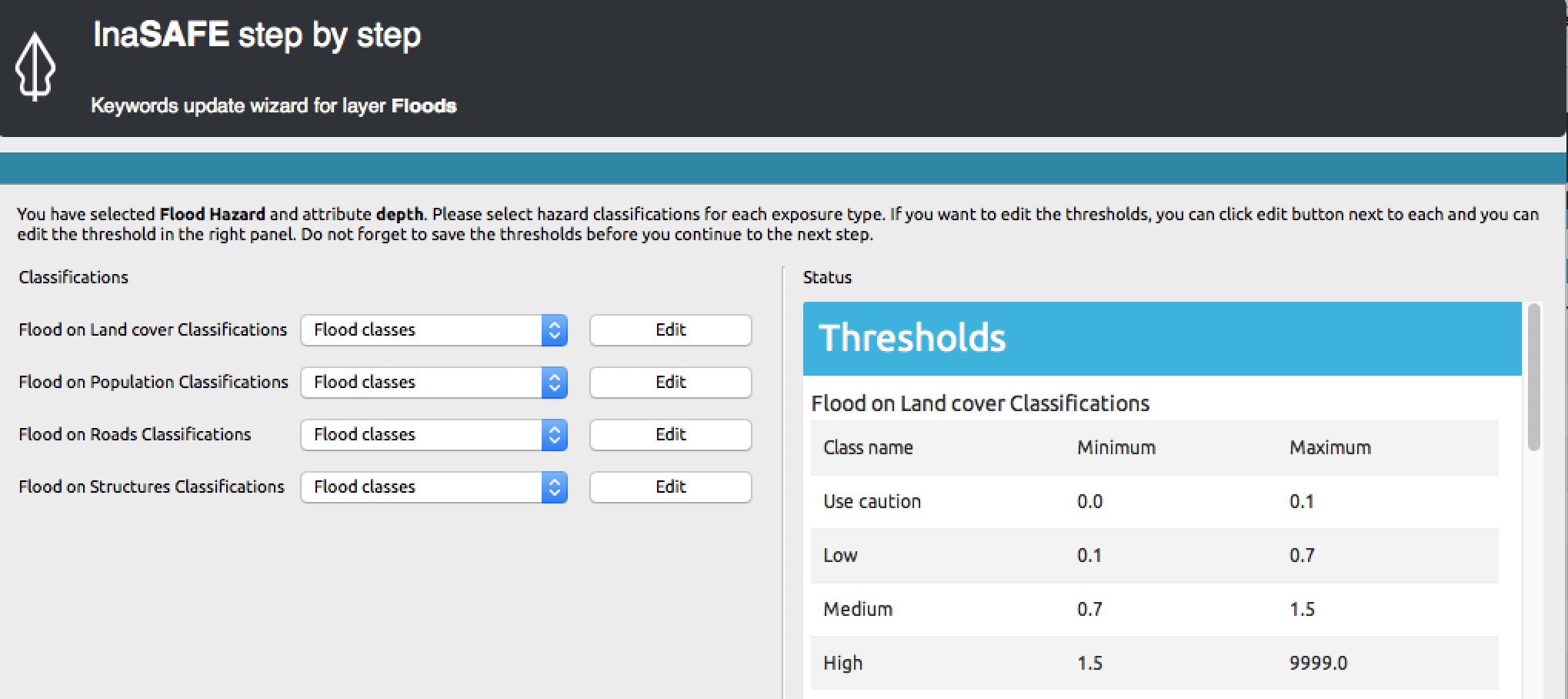Click the 'Flood on Population Classifications' label
This screenshot has height=699, width=1568.
153,382
